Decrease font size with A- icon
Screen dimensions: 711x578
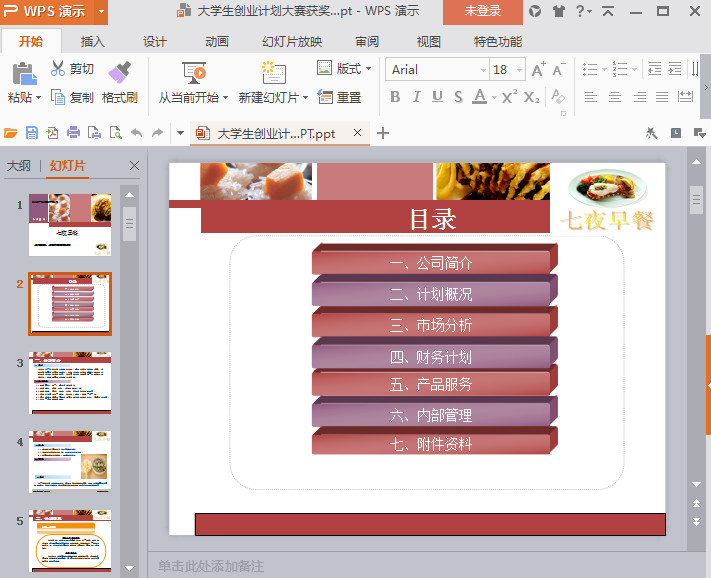[559, 69]
